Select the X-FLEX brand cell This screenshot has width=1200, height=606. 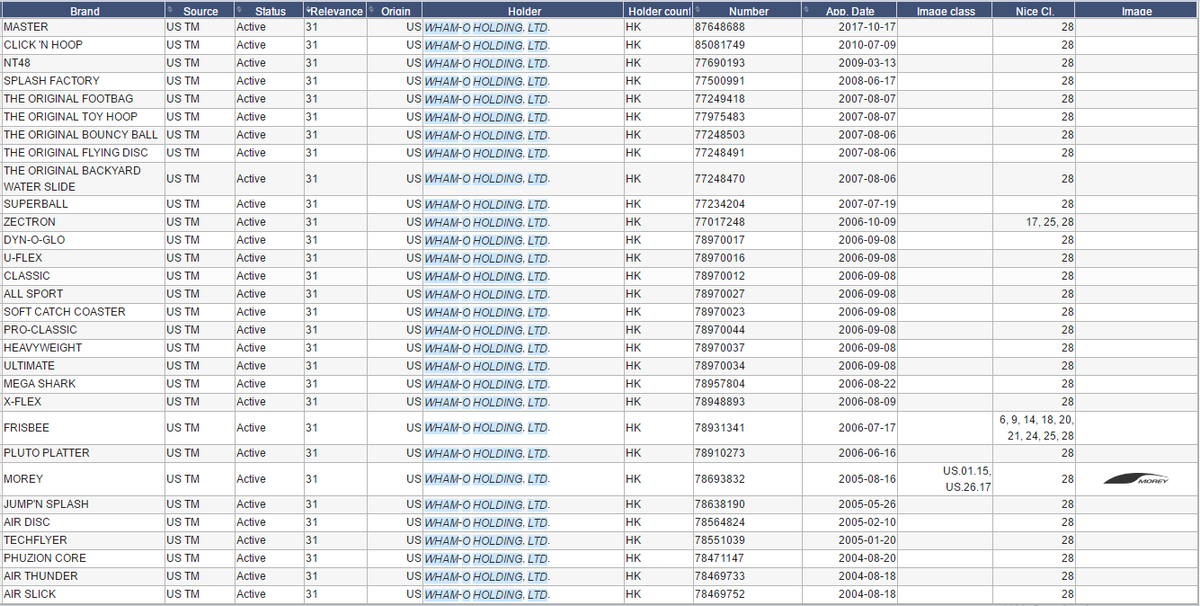coord(83,402)
